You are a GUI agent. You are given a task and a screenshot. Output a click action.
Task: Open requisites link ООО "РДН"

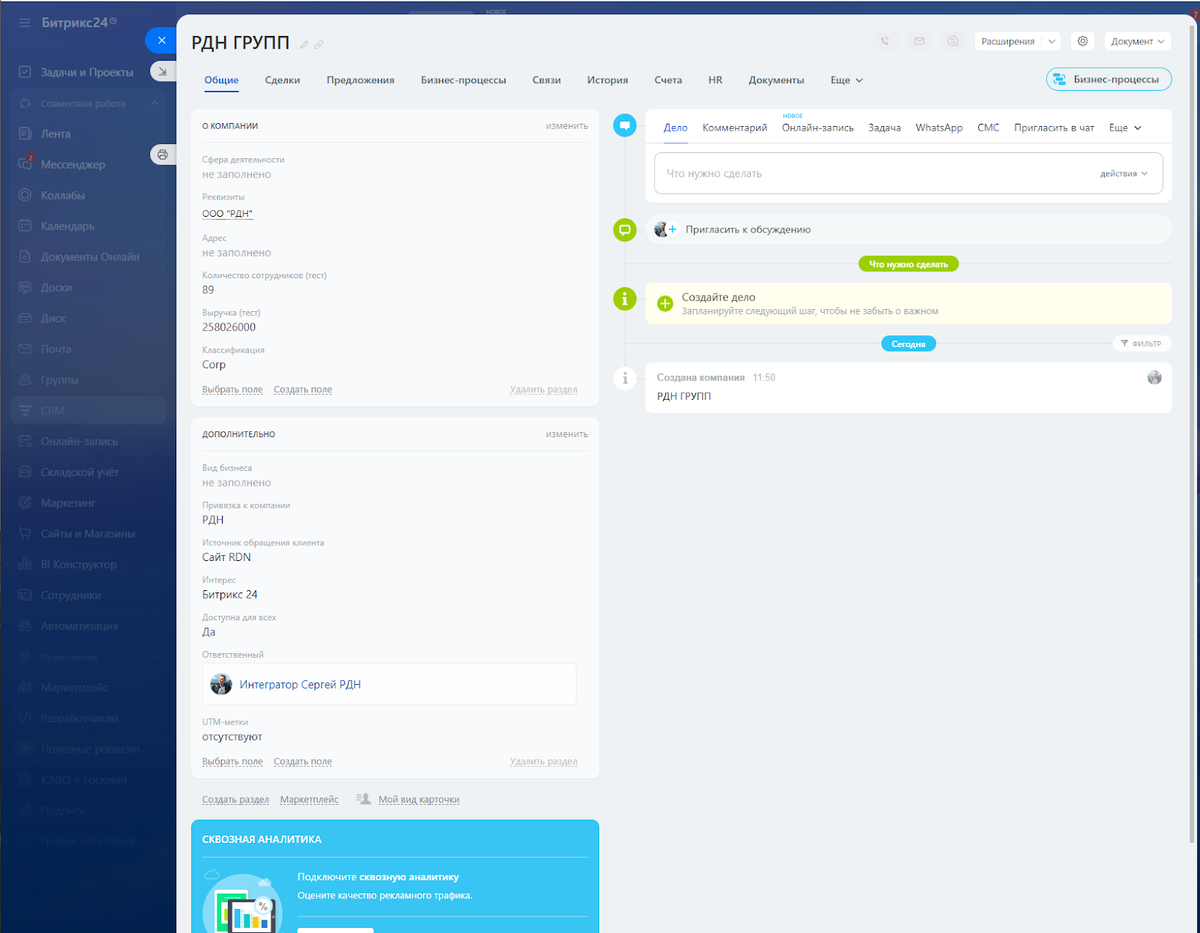pos(227,214)
